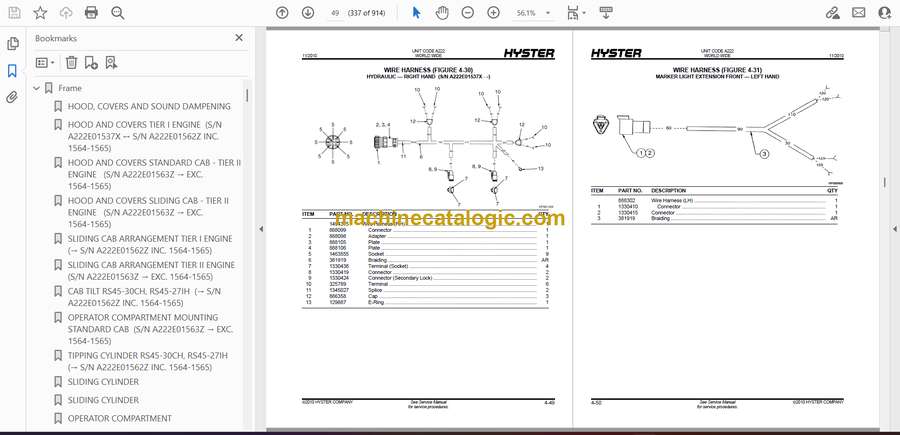Select the Frame bookmark
The width and height of the screenshot is (900, 435).
[70, 88]
